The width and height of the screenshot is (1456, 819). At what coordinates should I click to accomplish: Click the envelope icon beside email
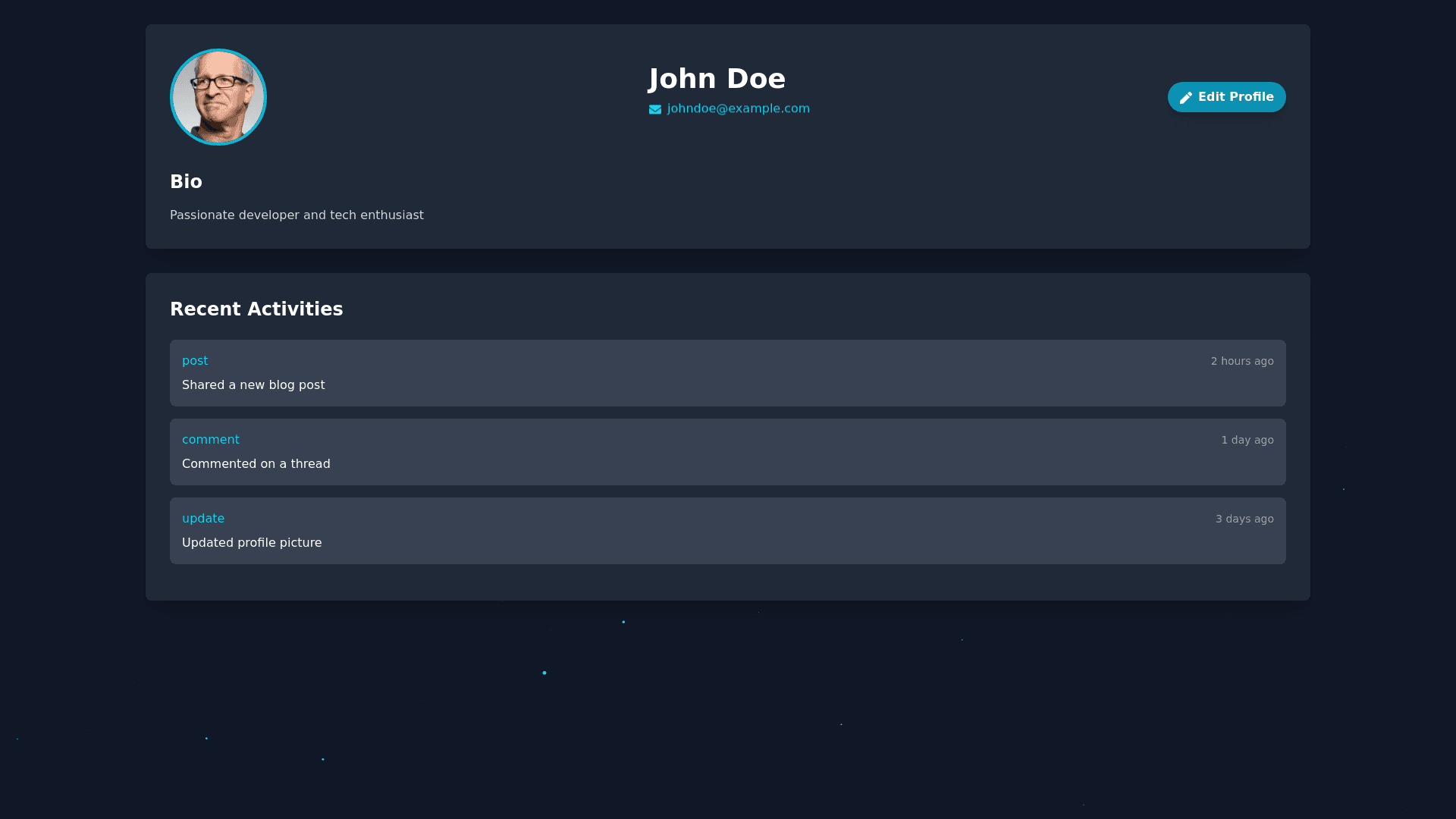coord(655,109)
